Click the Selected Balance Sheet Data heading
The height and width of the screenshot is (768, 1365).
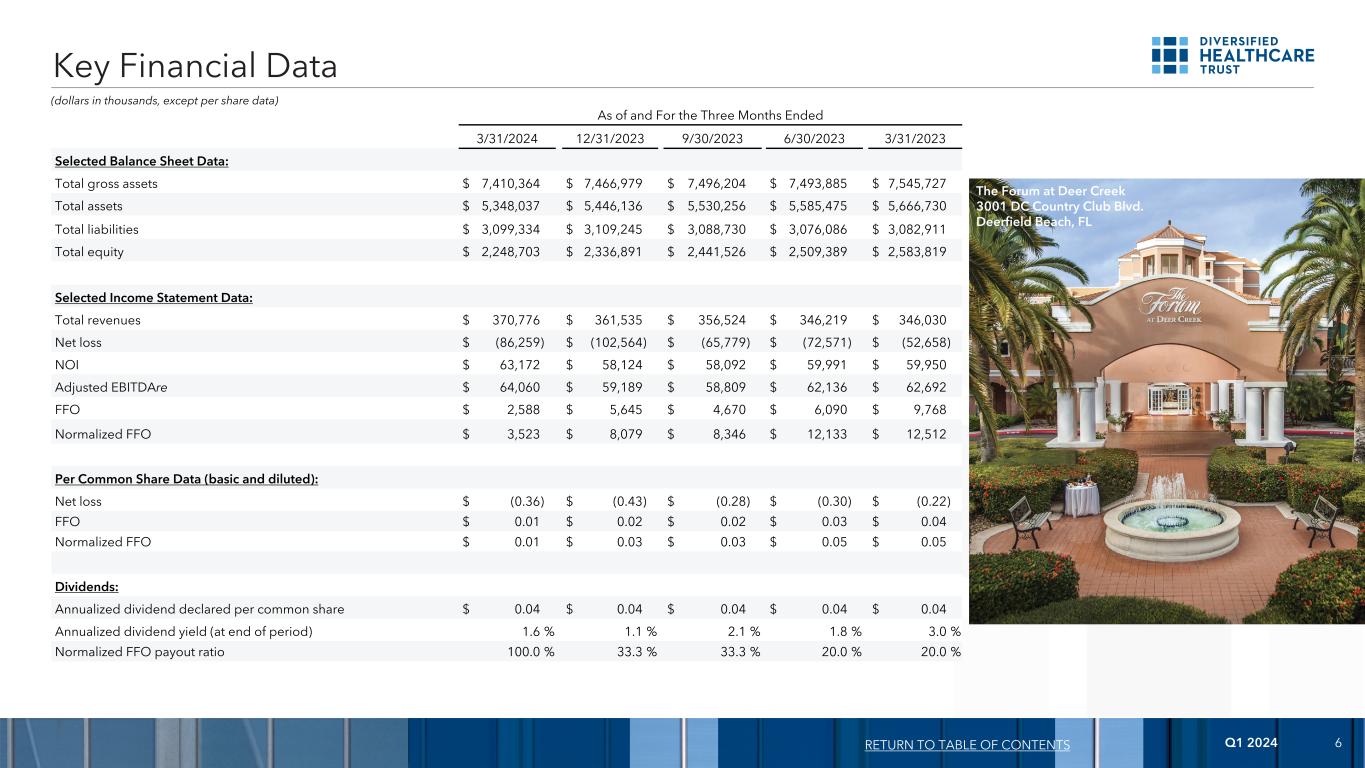(142, 162)
